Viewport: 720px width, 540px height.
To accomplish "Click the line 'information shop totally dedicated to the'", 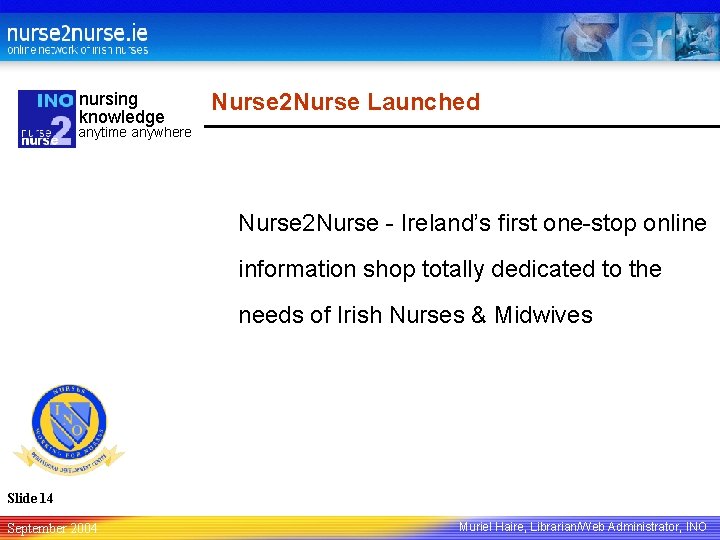I will pyautogui.click(x=450, y=270).
